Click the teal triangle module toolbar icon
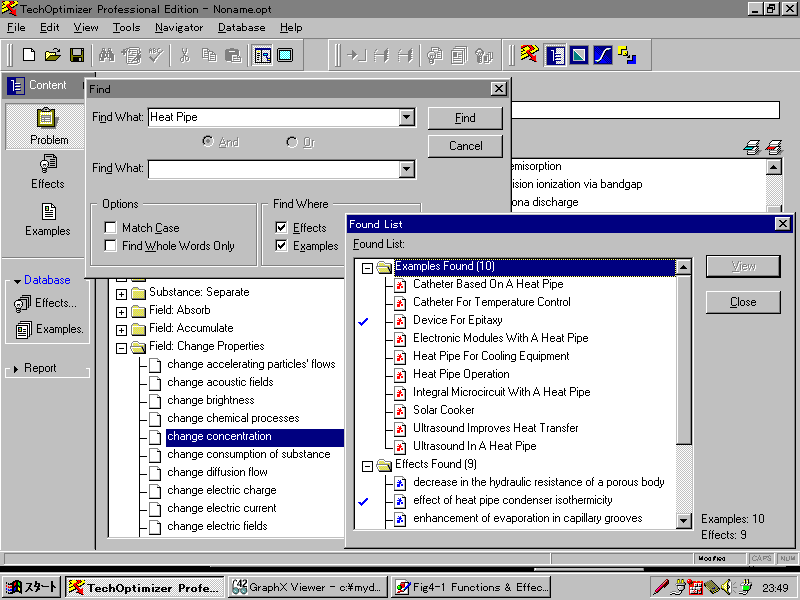 [579, 55]
